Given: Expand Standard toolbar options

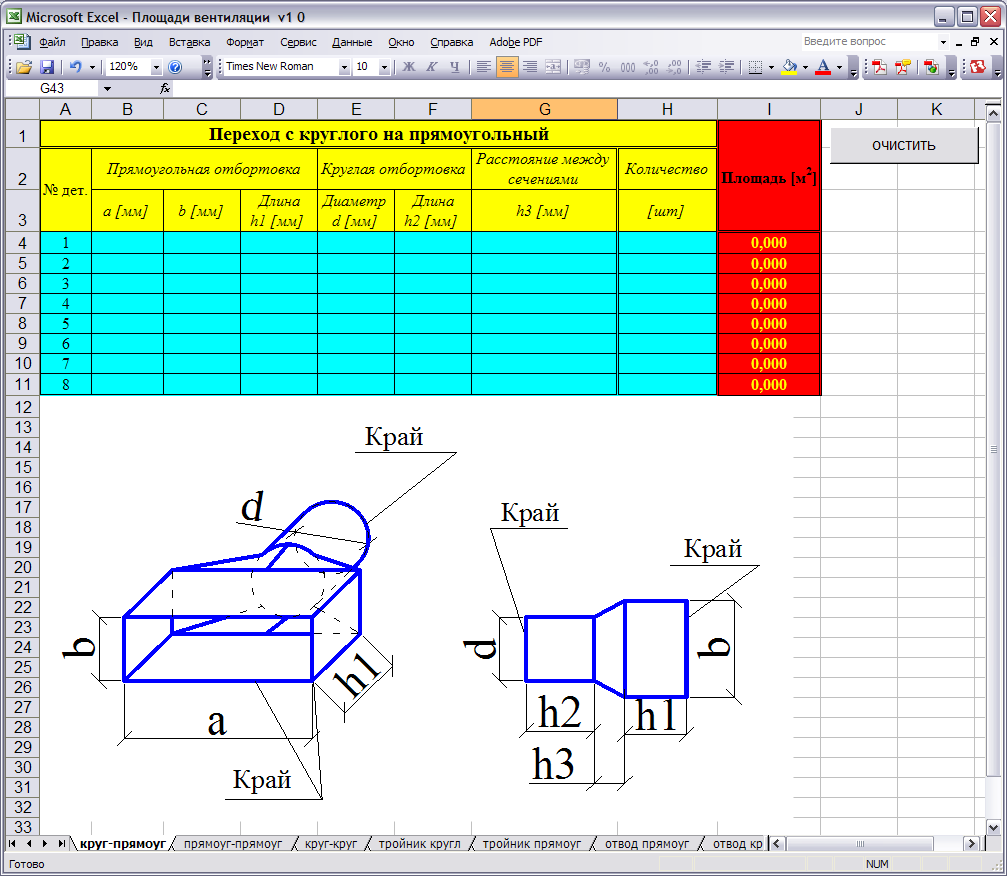Looking at the screenshot, I should click(x=207, y=67).
